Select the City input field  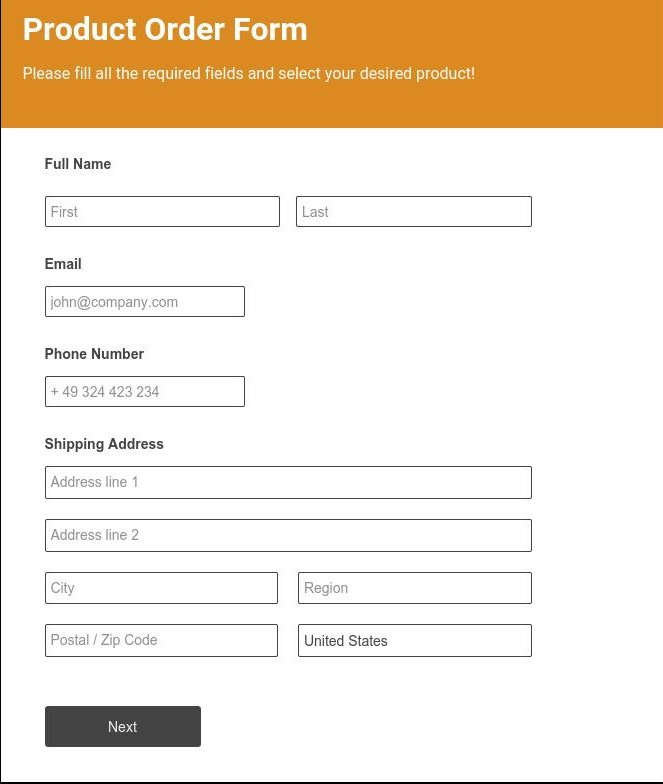[x=161, y=588]
